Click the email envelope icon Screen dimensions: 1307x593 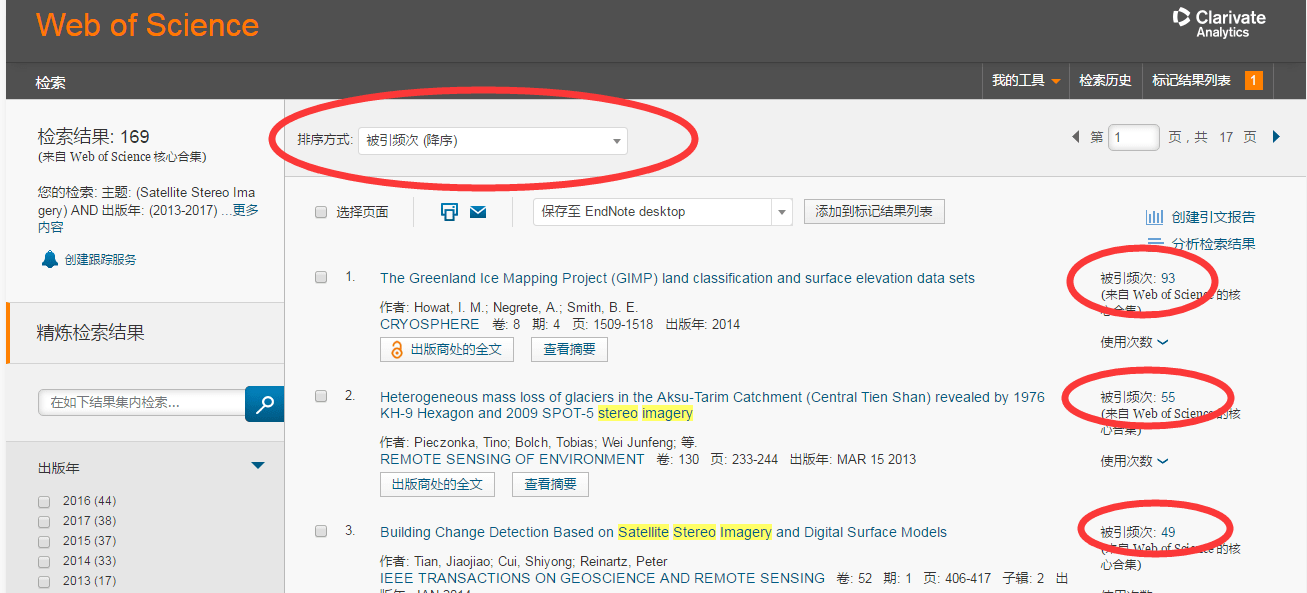point(478,211)
